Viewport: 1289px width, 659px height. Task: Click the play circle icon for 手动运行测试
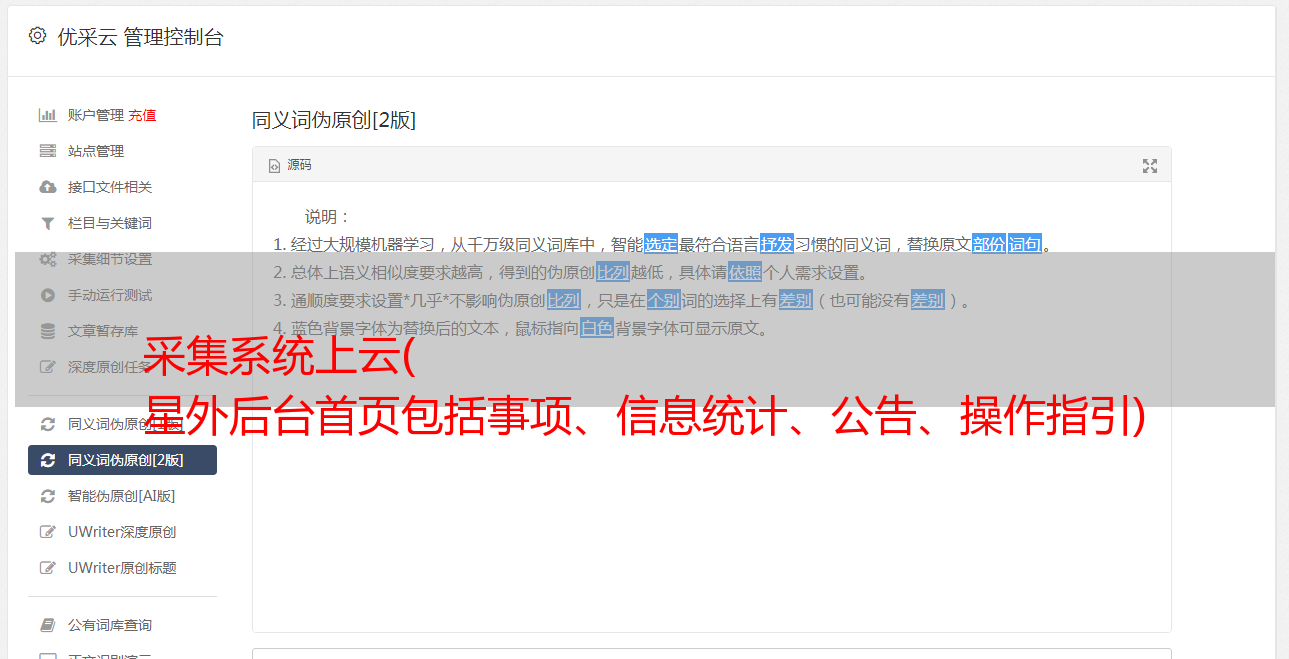pos(47,295)
